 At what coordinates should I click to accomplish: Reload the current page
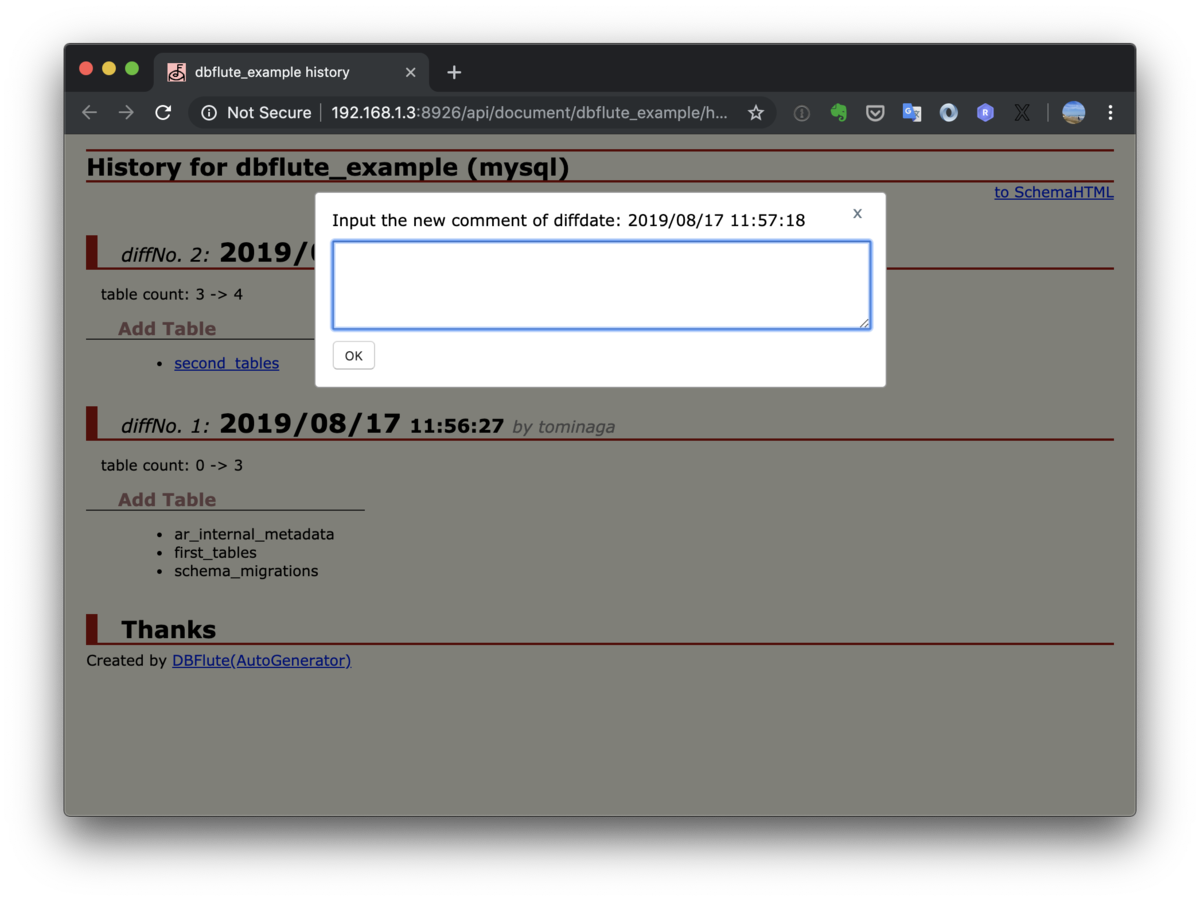(x=163, y=112)
